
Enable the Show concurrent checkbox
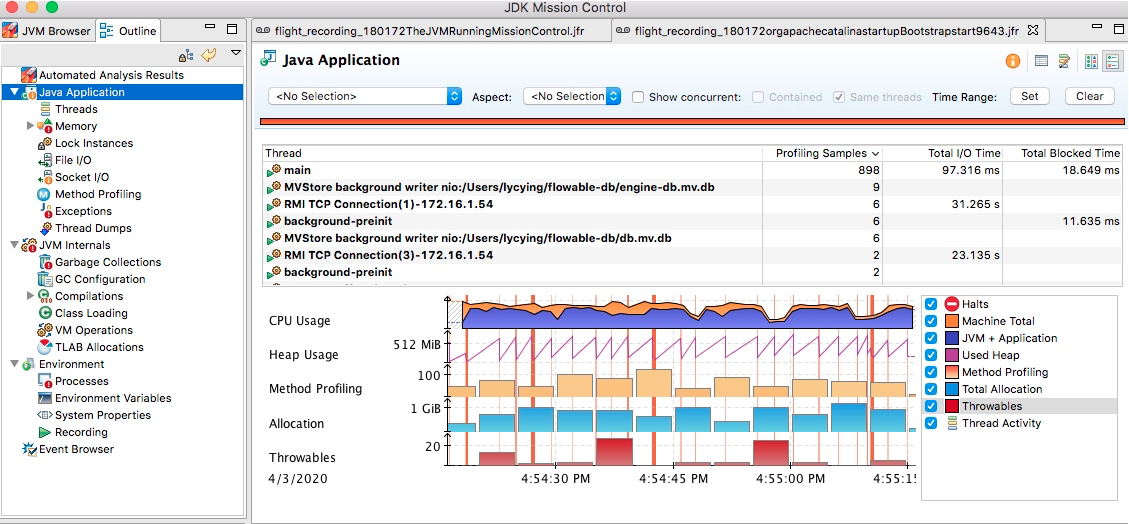point(638,96)
